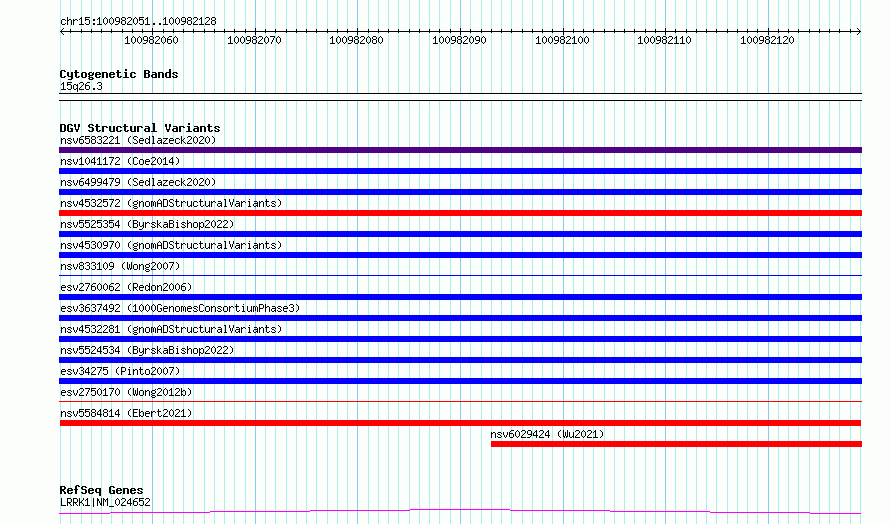The width and height of the screenshot is (890, 524).
Task: Click the short red bar under nsv6029424
Action: [677, 444]
